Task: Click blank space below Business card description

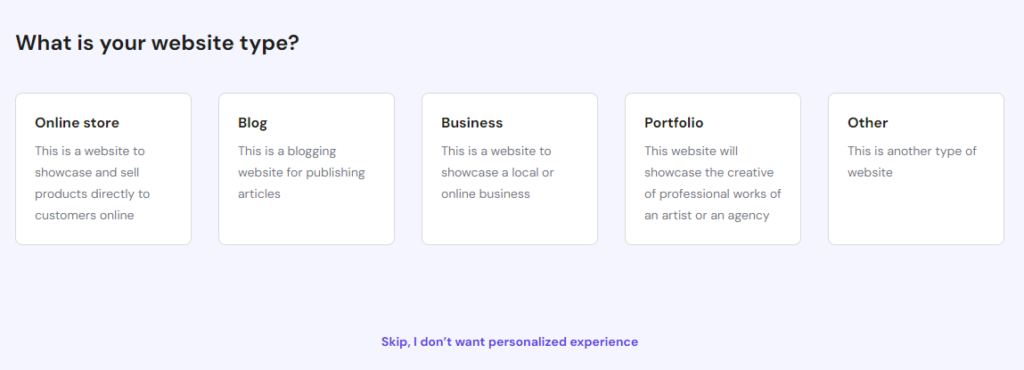Action: coord(509,222)
